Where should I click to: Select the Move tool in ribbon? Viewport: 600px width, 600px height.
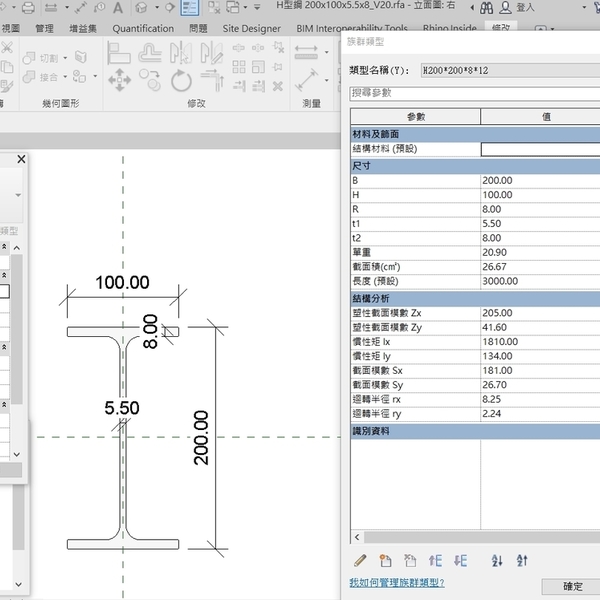click(119, 80)
